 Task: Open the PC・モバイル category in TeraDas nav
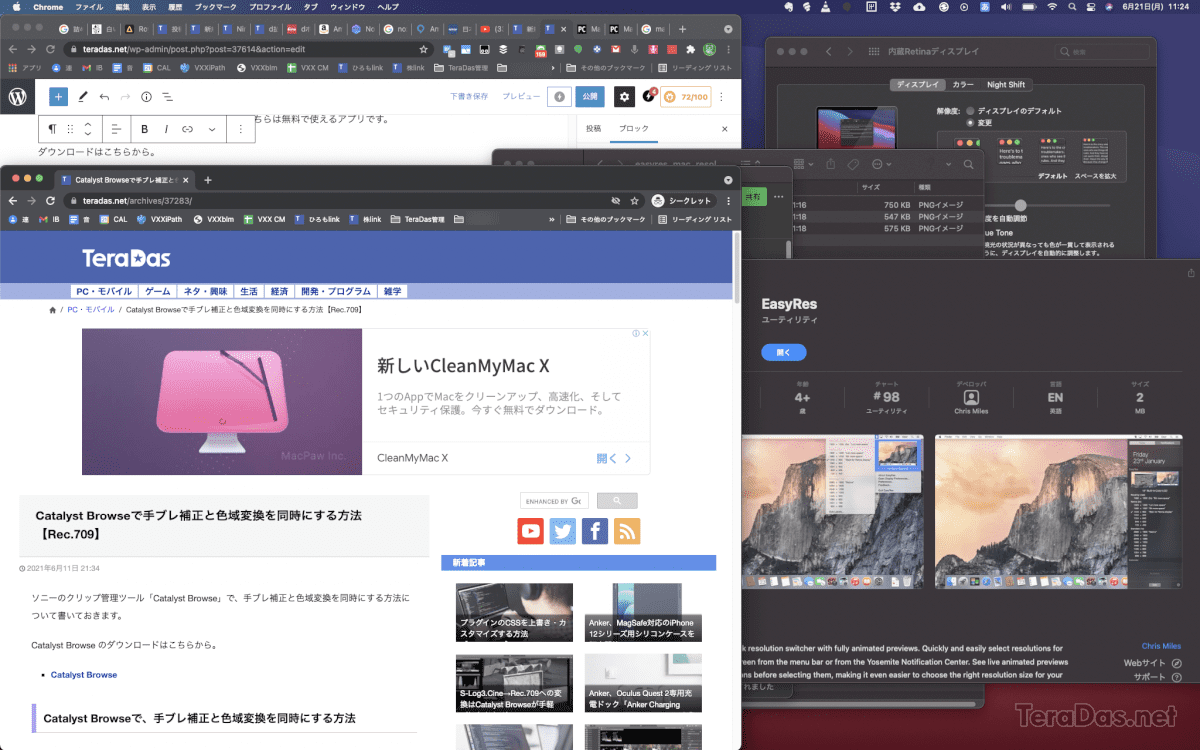point(103,291)
